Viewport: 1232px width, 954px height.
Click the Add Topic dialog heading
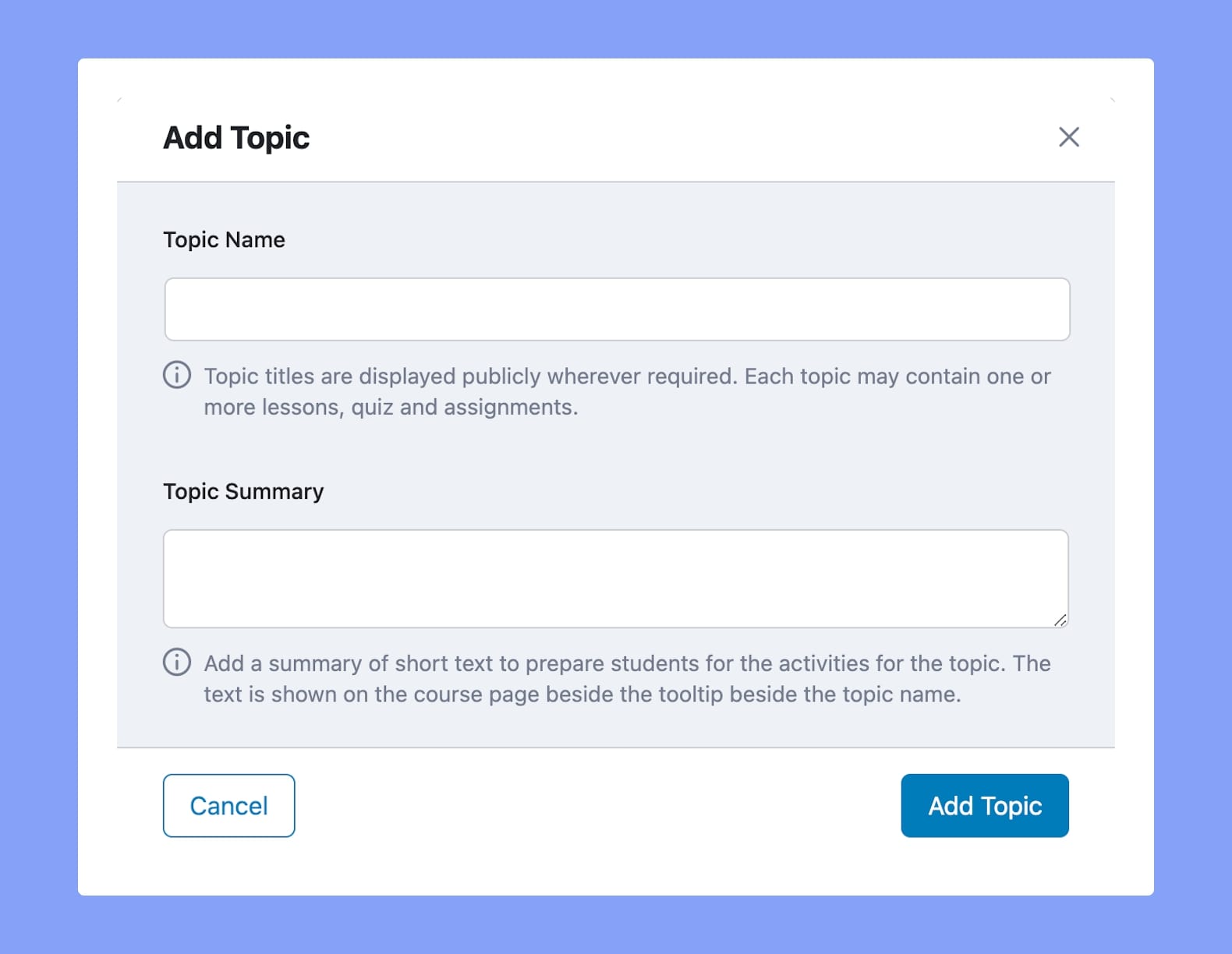236,138
